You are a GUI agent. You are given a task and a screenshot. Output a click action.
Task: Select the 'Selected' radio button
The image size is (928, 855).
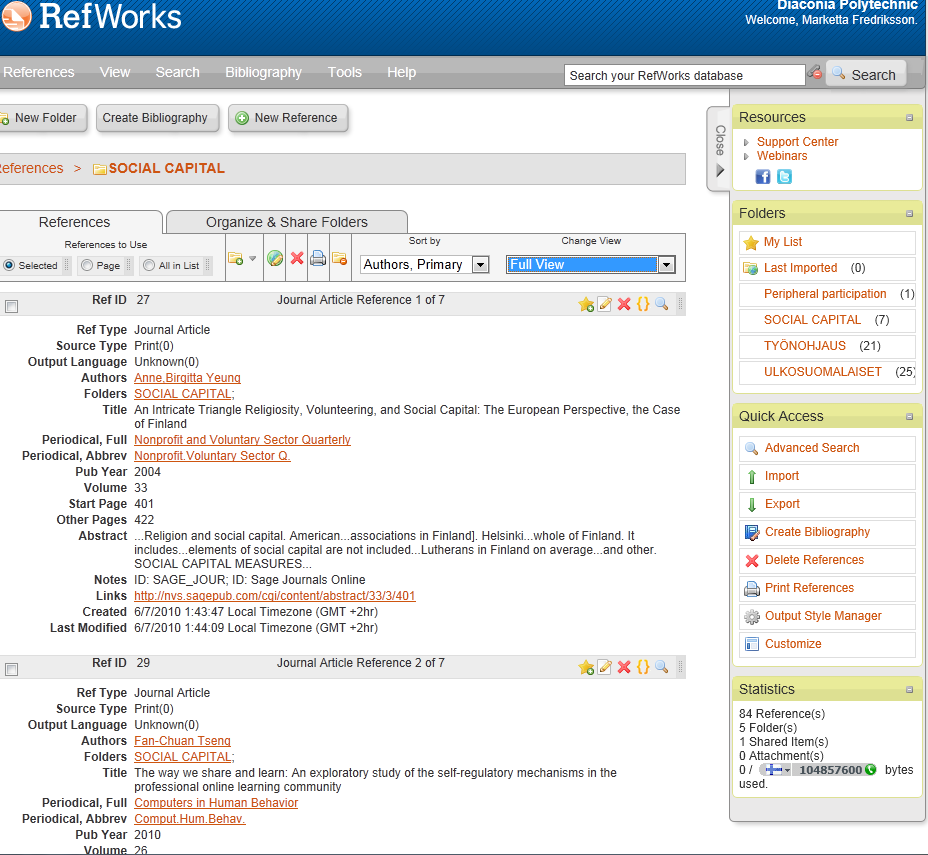tap(9, 265)
